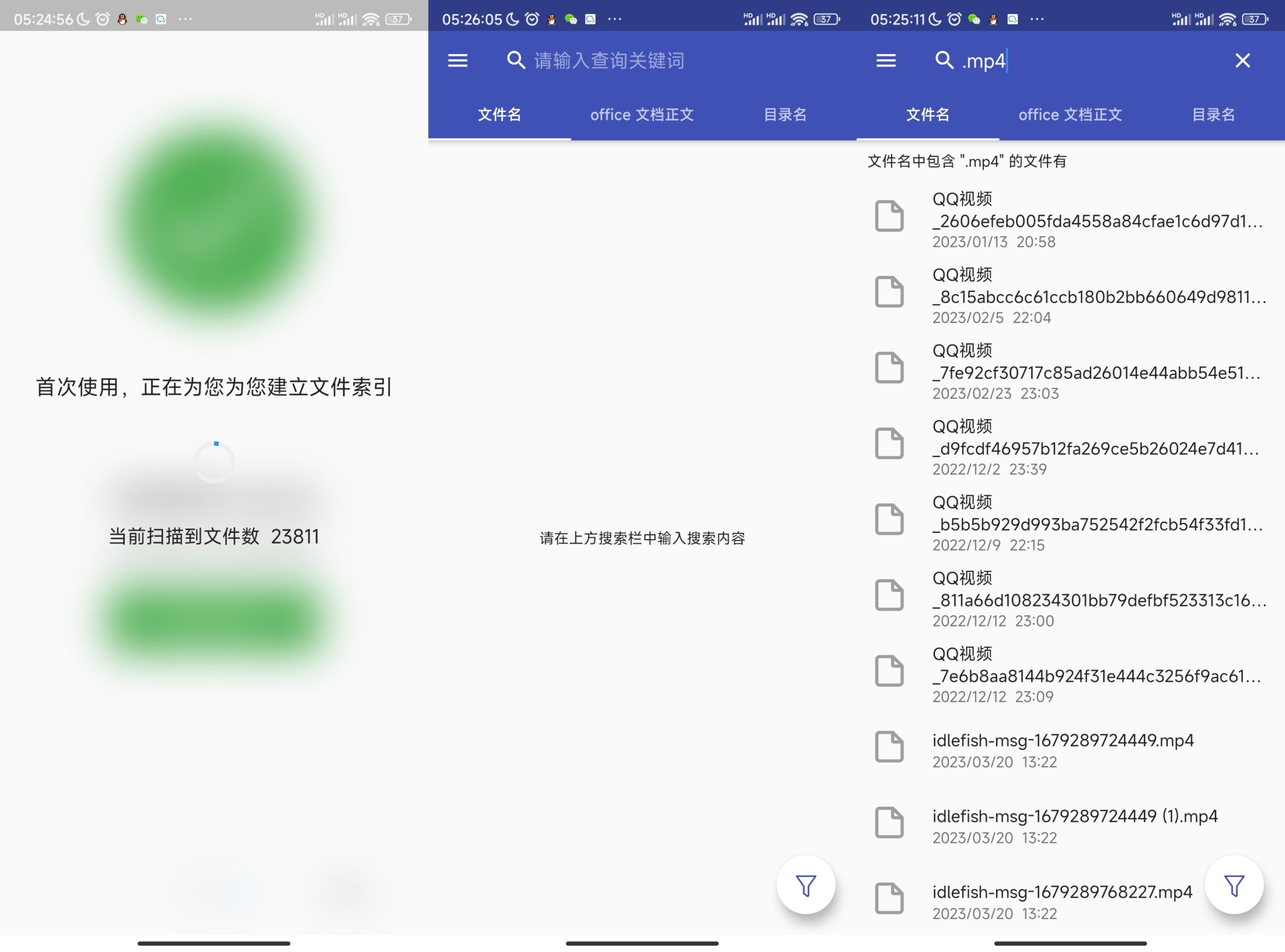Screen dimensions: 1285x952
Task: Open file QQ视频_2606efeb005fda...
Action: click(1071, 220)
